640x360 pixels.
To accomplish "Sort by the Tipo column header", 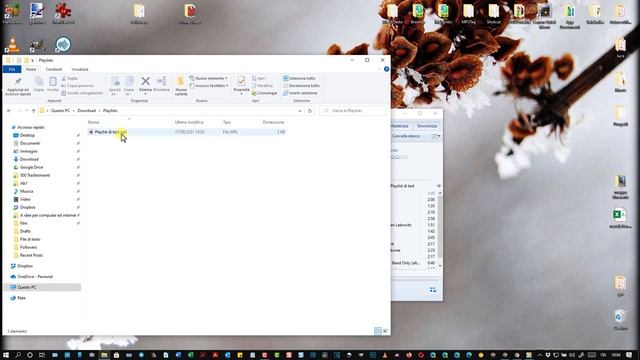I will pyautogui.click(x=227, y=122).
